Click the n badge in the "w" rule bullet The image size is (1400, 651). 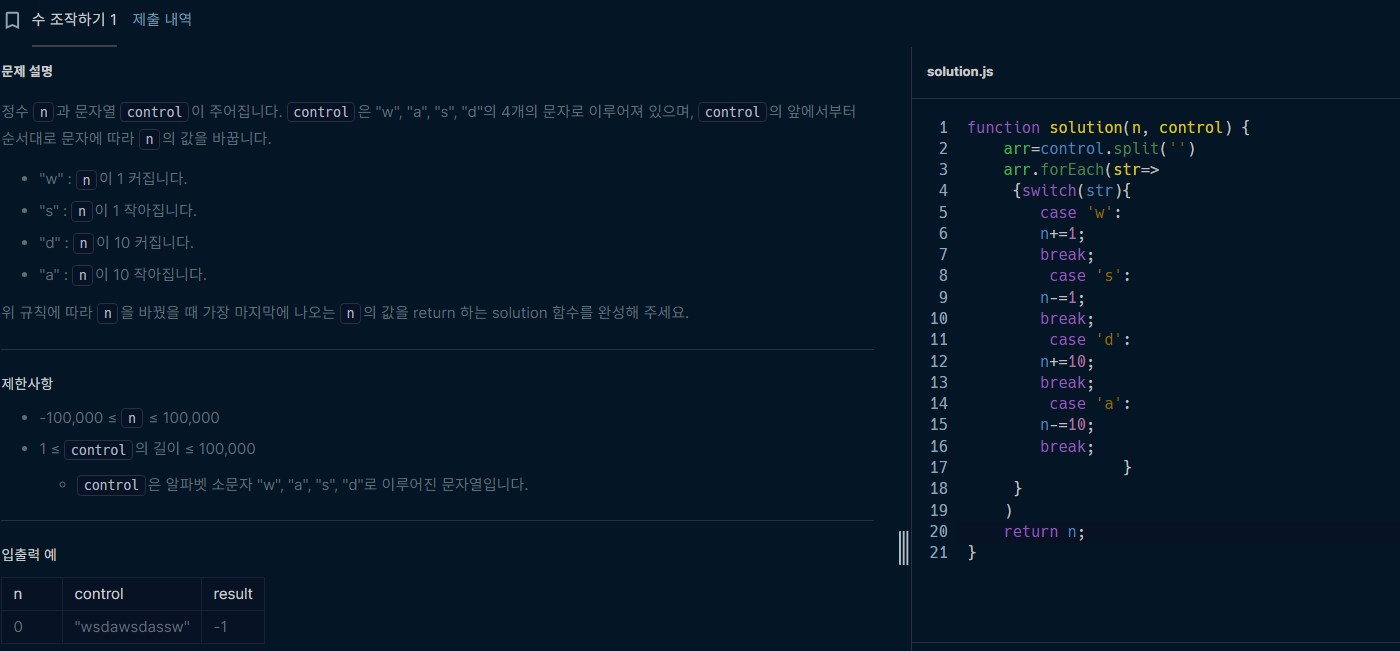pos(86,178)
